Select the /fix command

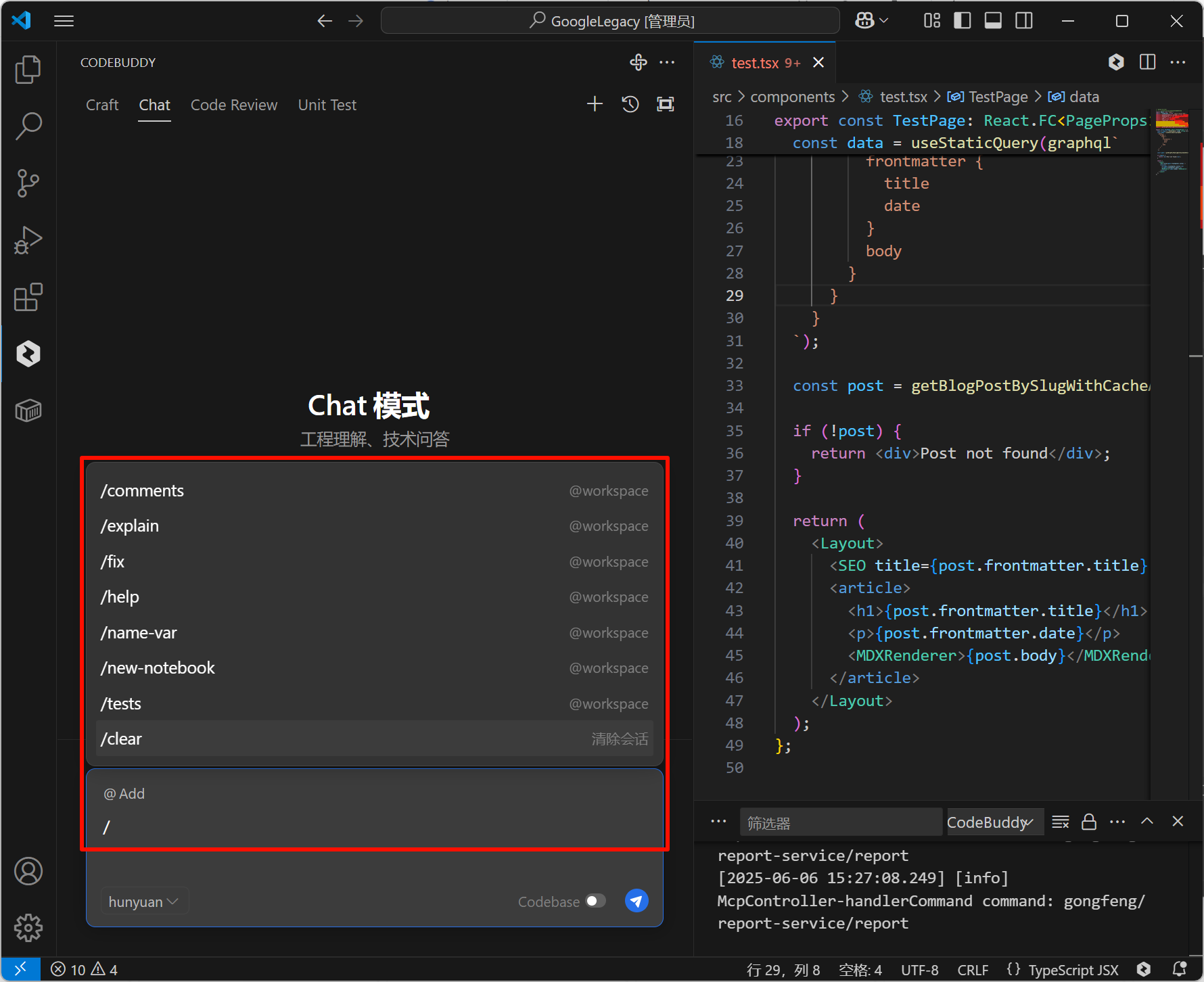click(374, 561)
